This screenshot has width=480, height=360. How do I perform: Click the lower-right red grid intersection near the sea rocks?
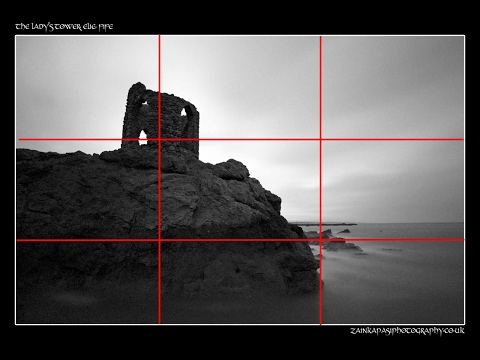[x=321, y=240]
